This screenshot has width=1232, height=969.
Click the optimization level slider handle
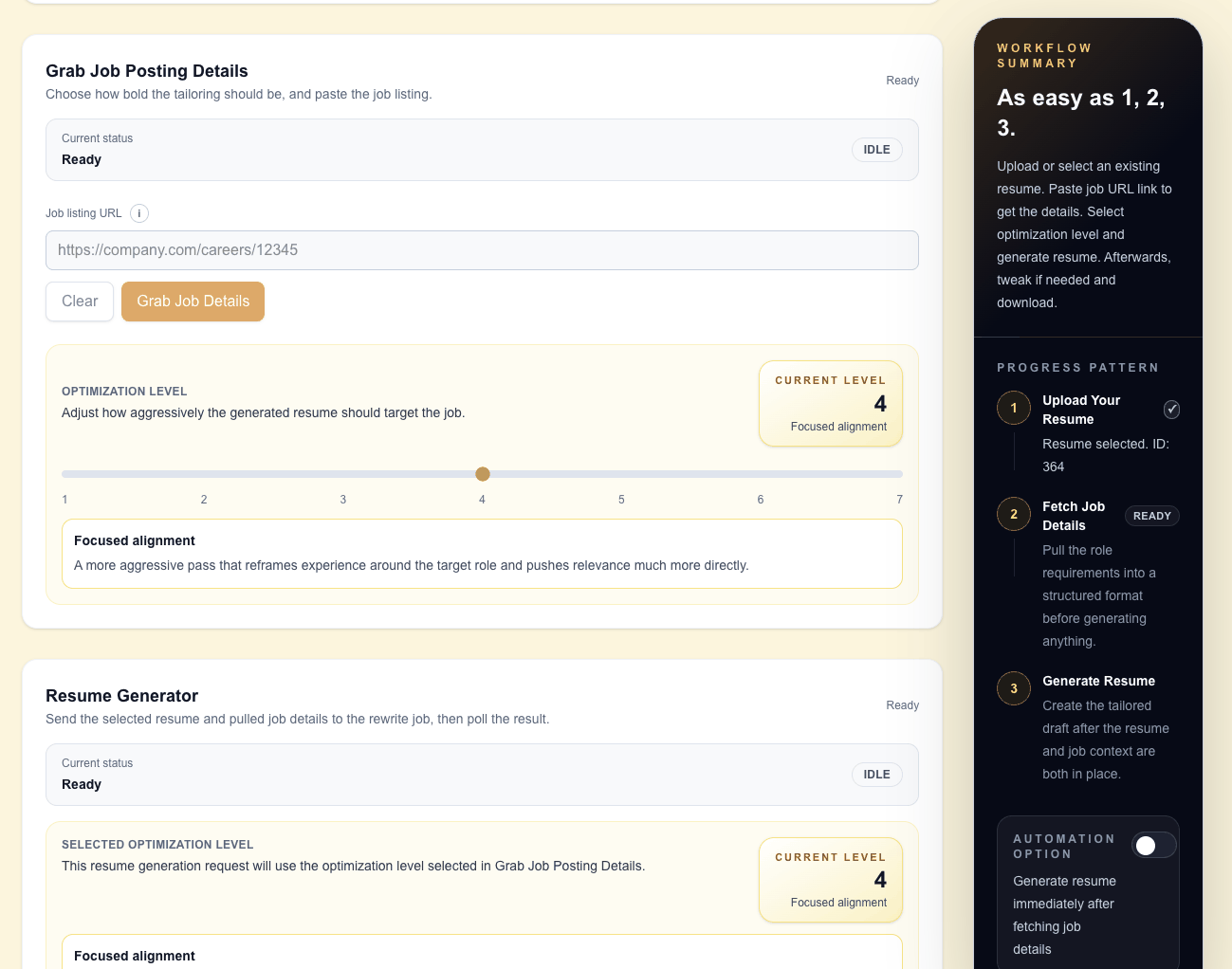point(483,474)
